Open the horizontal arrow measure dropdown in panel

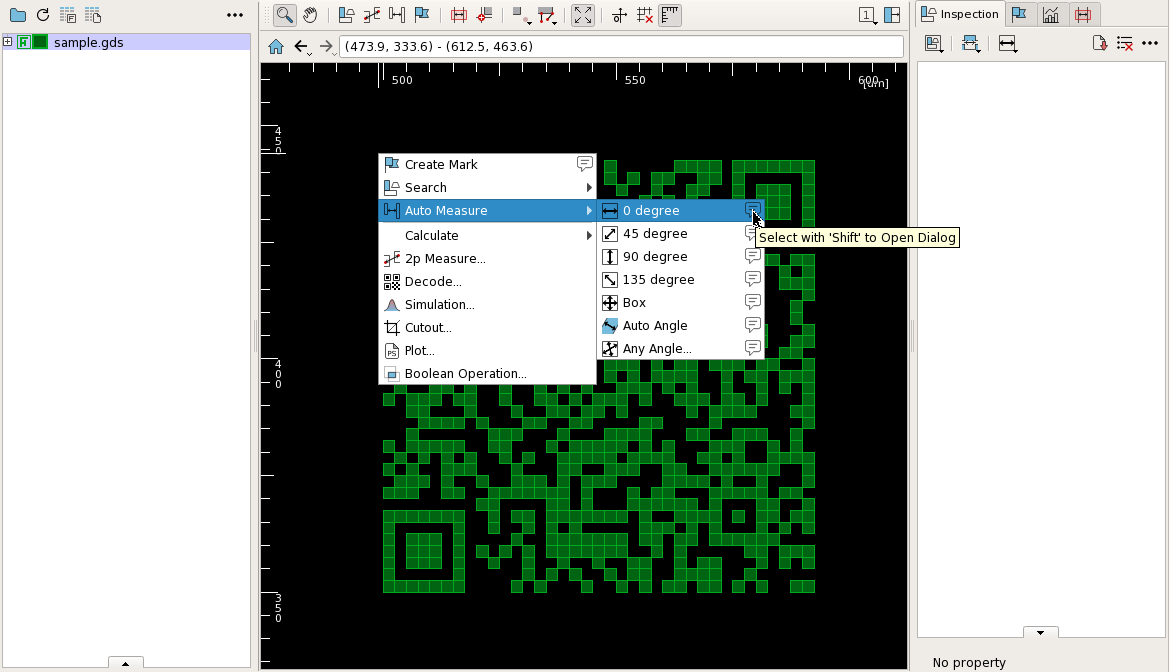1008,44
